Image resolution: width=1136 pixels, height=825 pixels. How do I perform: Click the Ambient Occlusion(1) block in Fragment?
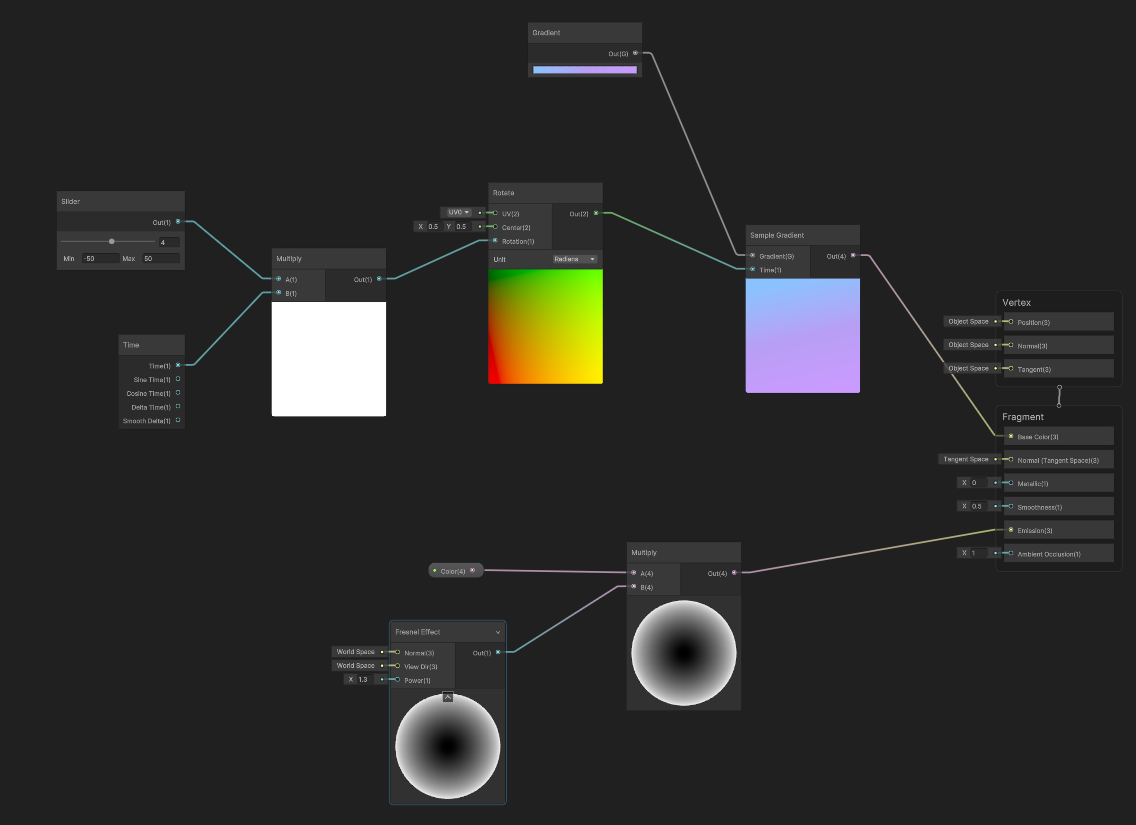[1058, 553]
